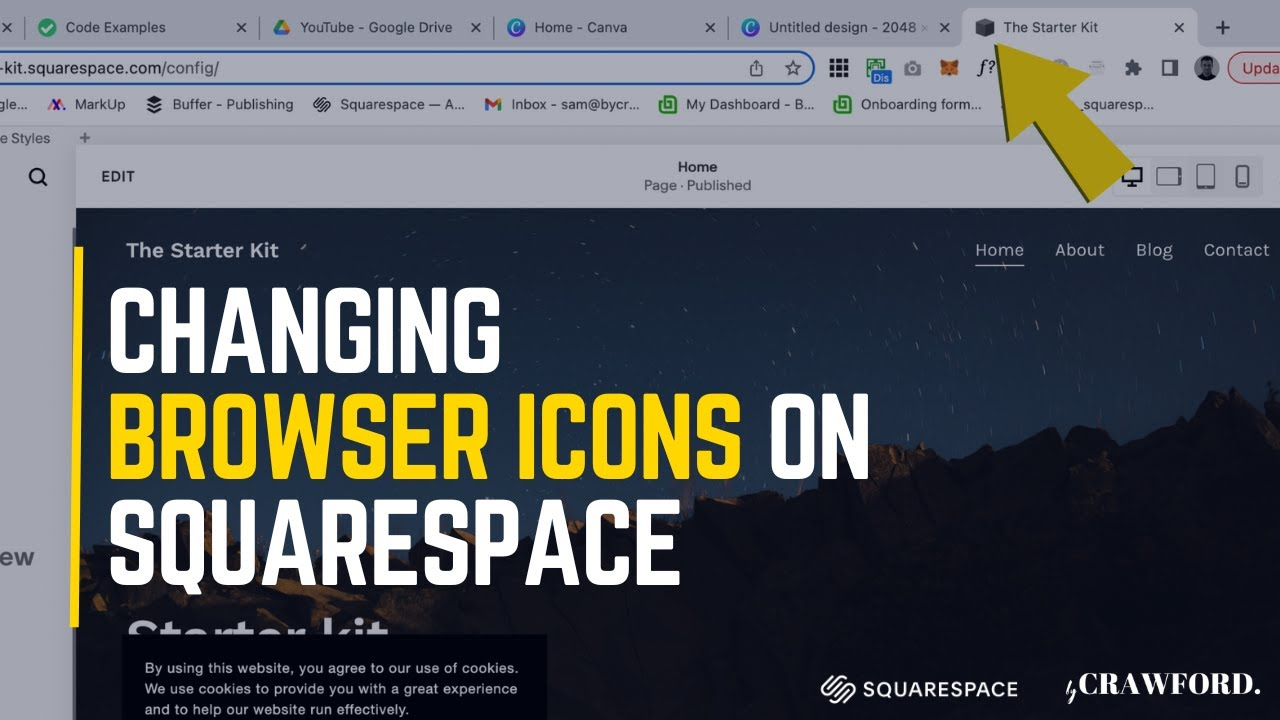1280x720 pixels.
Task: Close the Code Examples tab
Action: [x=241, y=28]
